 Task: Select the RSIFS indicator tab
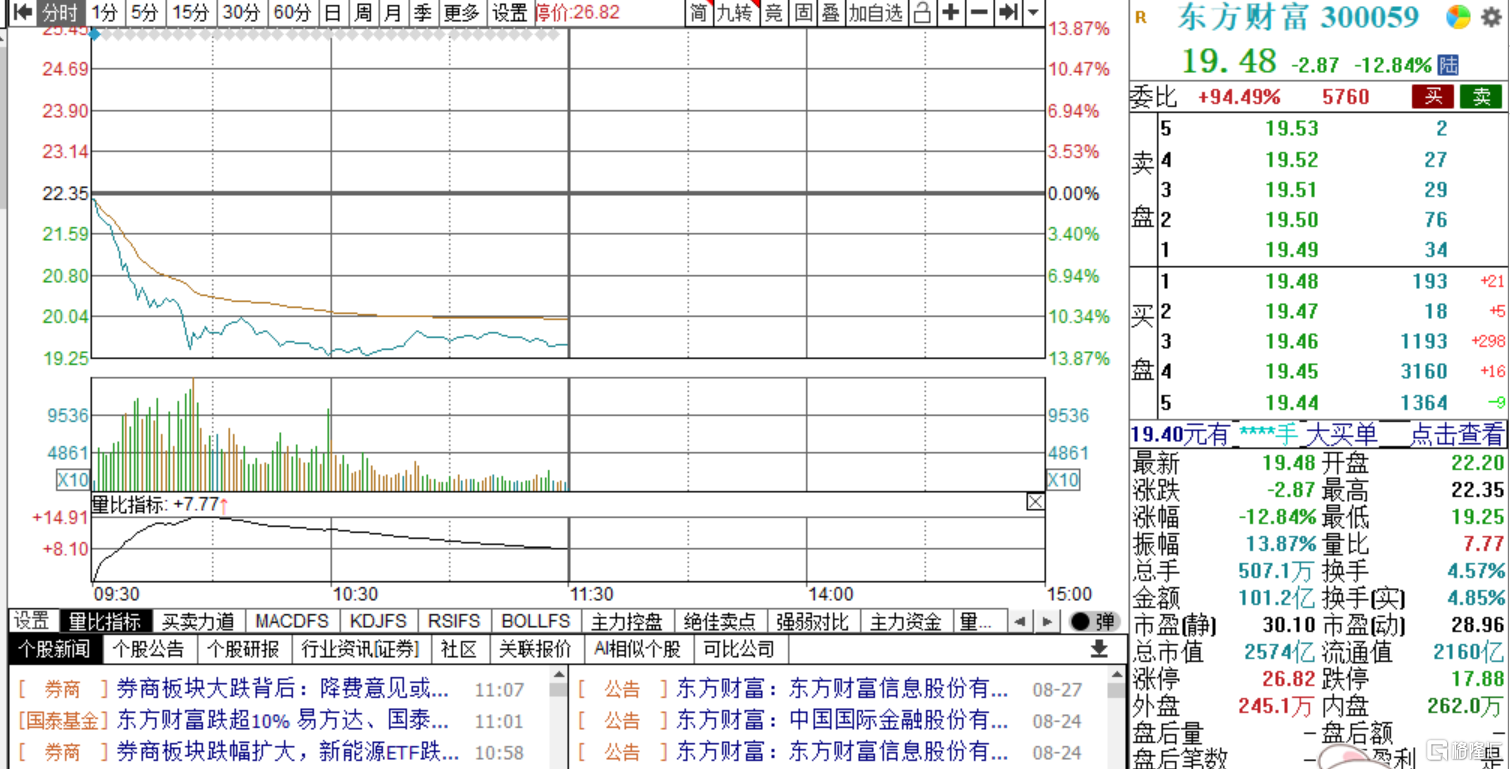[x=454, y=621]
